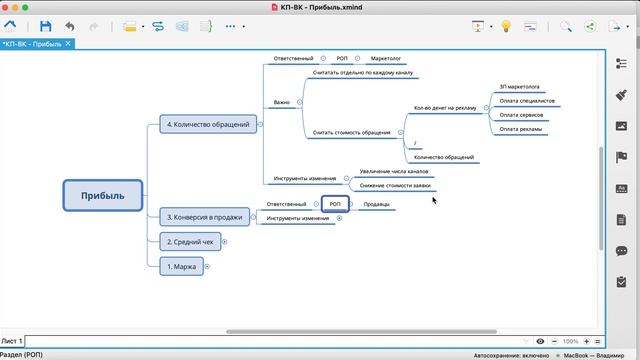Redo the last undone action
This screenshot has height=360, width=640.
coord(94,27)
